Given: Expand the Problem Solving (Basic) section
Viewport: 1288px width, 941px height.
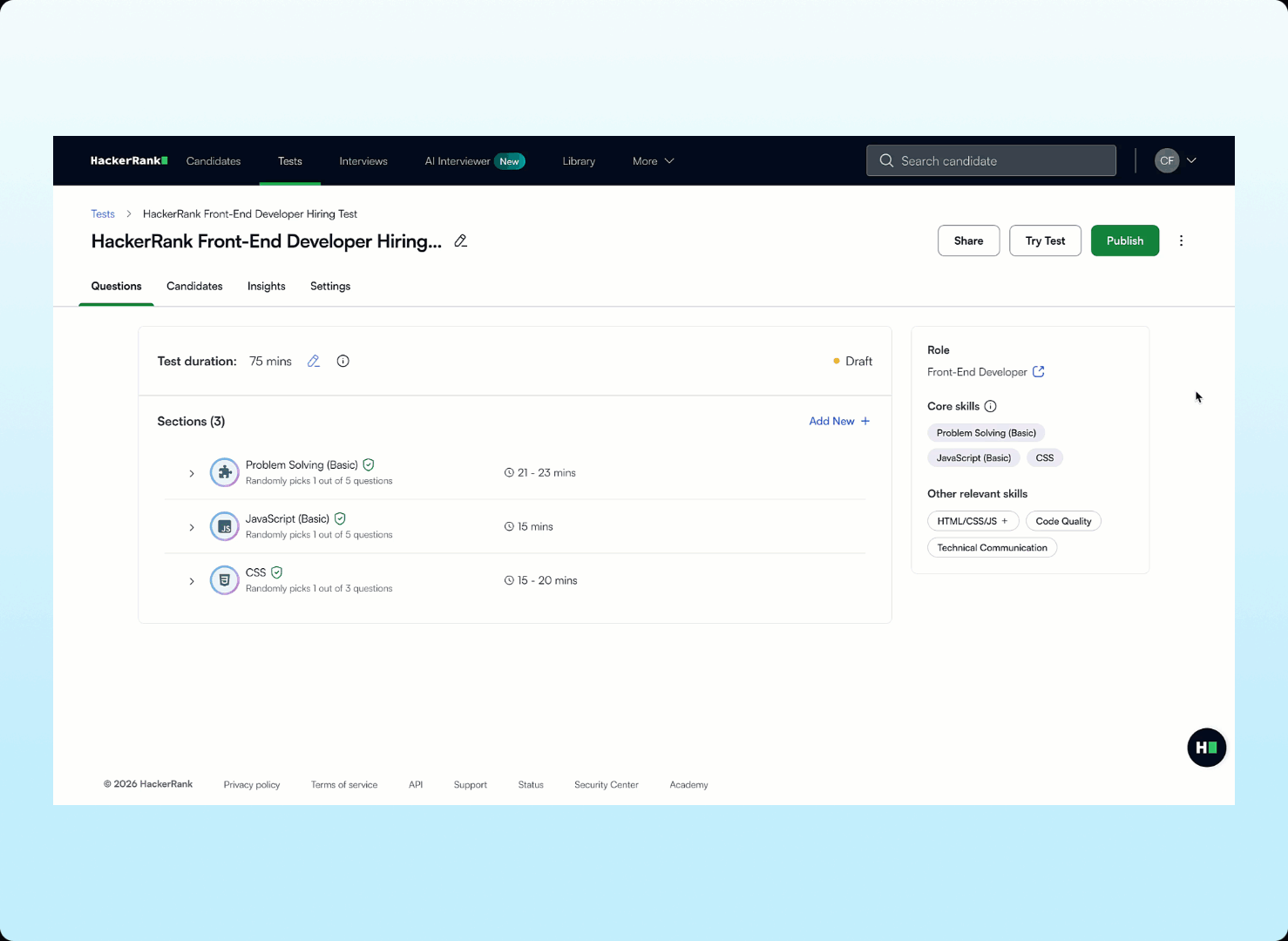Looking at the screenshot, I should pyautogui.click(x=192, y=473).
